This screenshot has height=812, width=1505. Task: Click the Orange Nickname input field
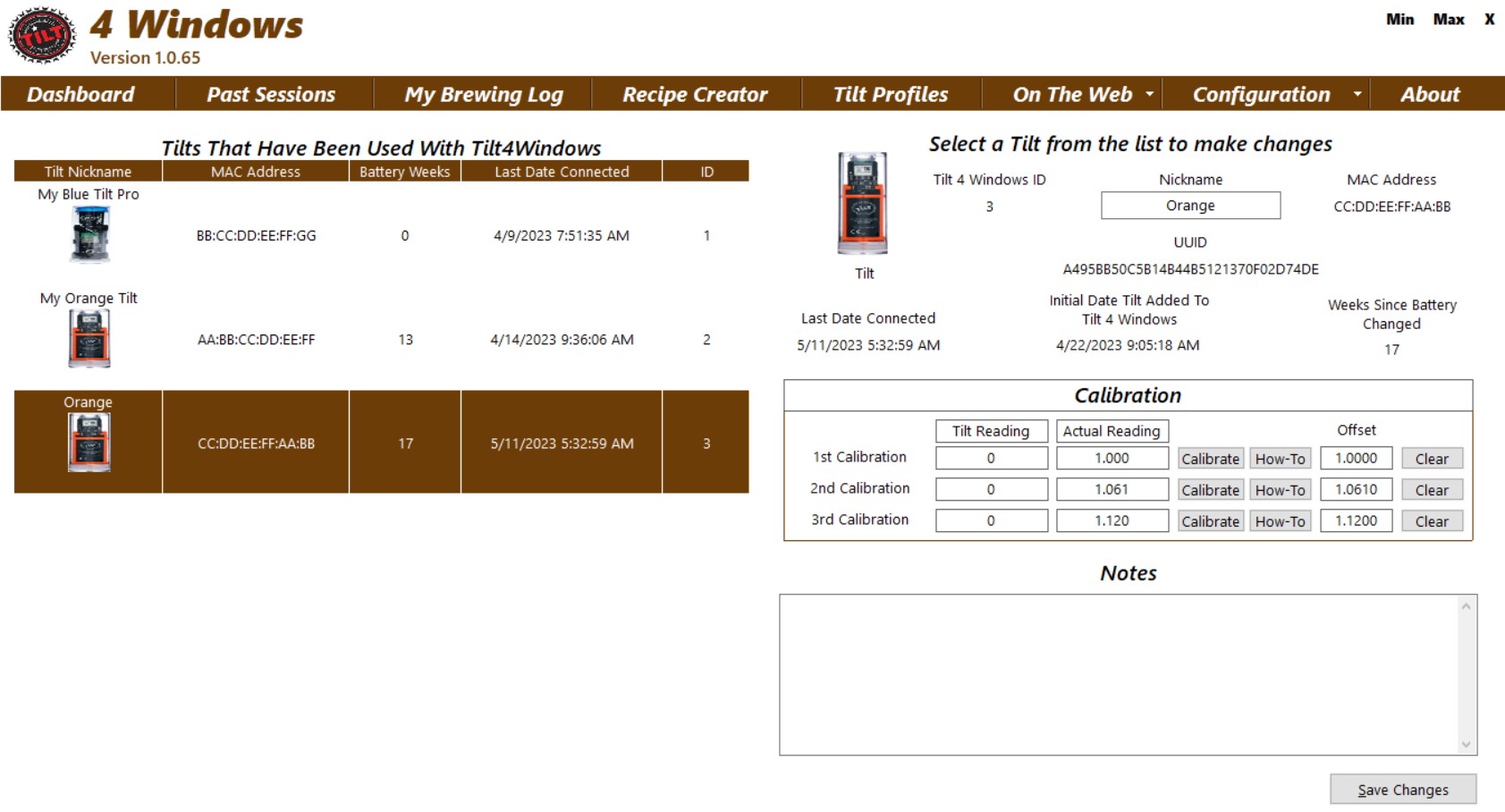click(1189, 205)
